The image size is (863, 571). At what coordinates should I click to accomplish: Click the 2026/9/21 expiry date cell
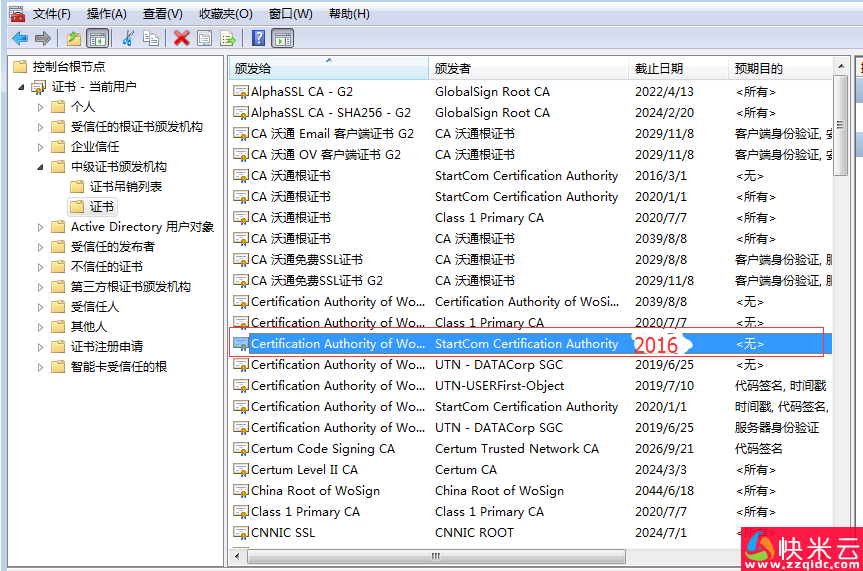click(x=664, y=449)
